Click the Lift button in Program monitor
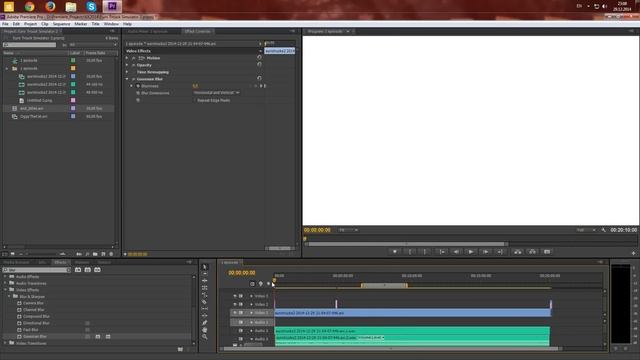Image resolution: width=640 pixels, height=360 pixels. tap(518, 252)
